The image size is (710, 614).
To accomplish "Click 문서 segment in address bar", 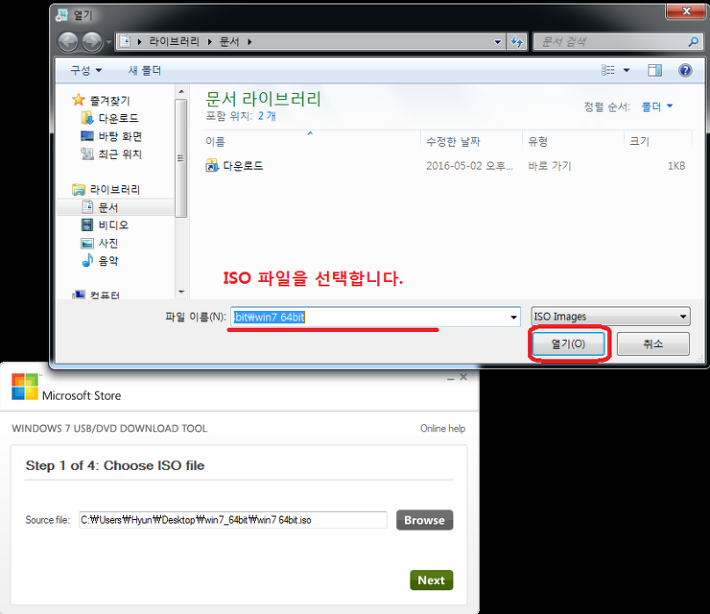I will coord(229,42).
